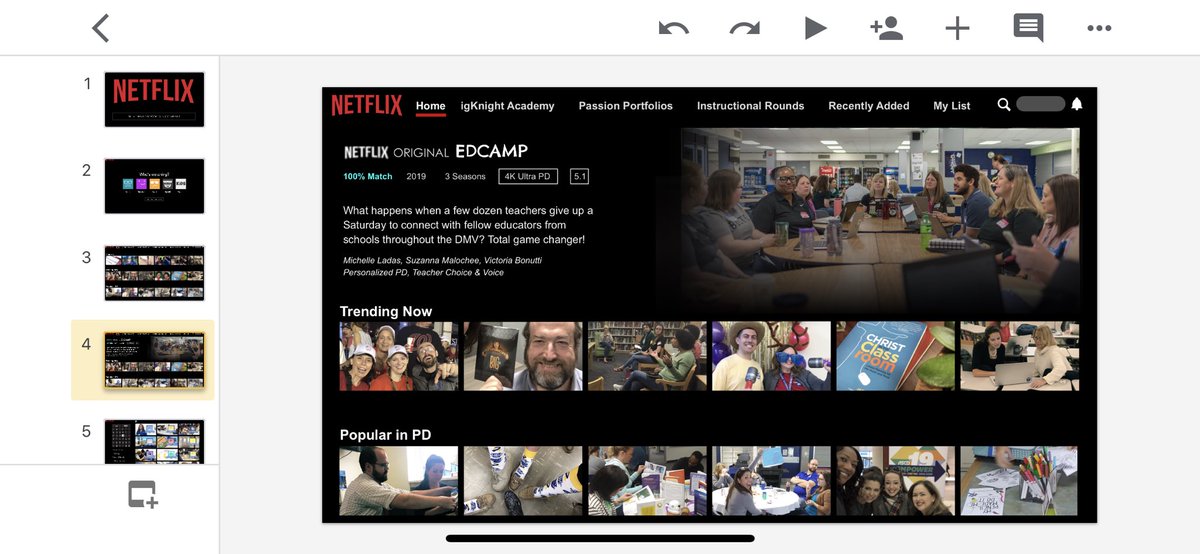The width and height of the screenshot is (1200, 554).
Task: Click the 5.1 badge
Action: click(x=579, y=177)
